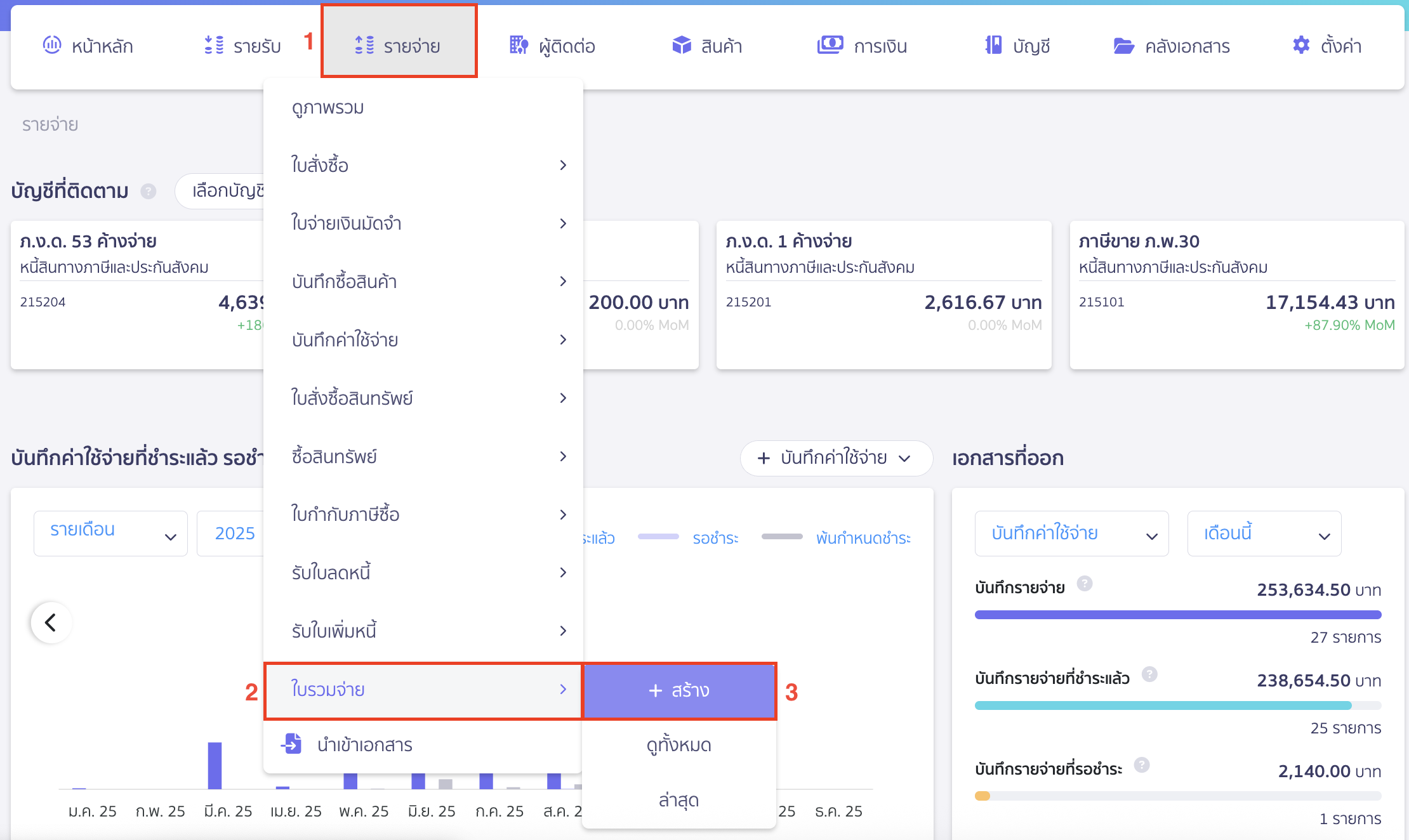Expand the ใบสั่งซื้อสินทรัพย์ submenu

pos(423,398)
